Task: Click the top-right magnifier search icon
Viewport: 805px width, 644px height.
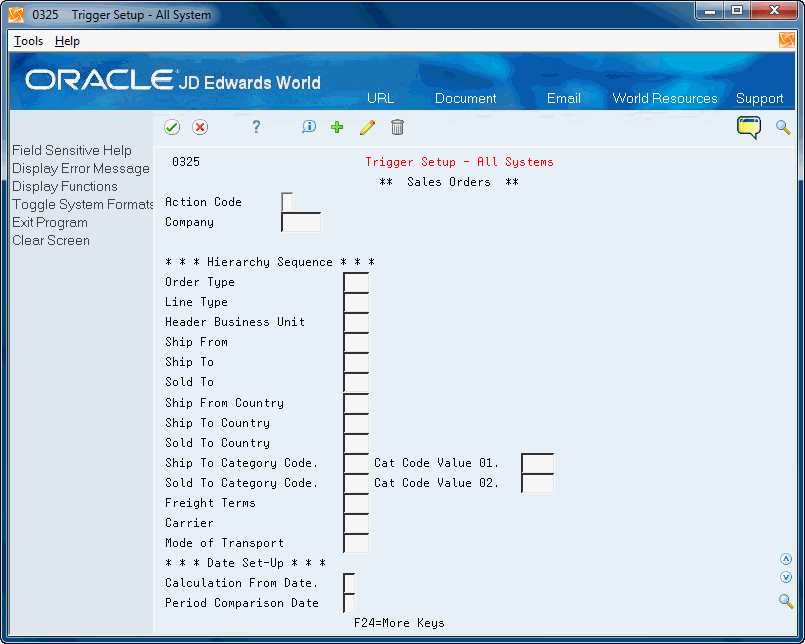Action: (x=783, y=127)
